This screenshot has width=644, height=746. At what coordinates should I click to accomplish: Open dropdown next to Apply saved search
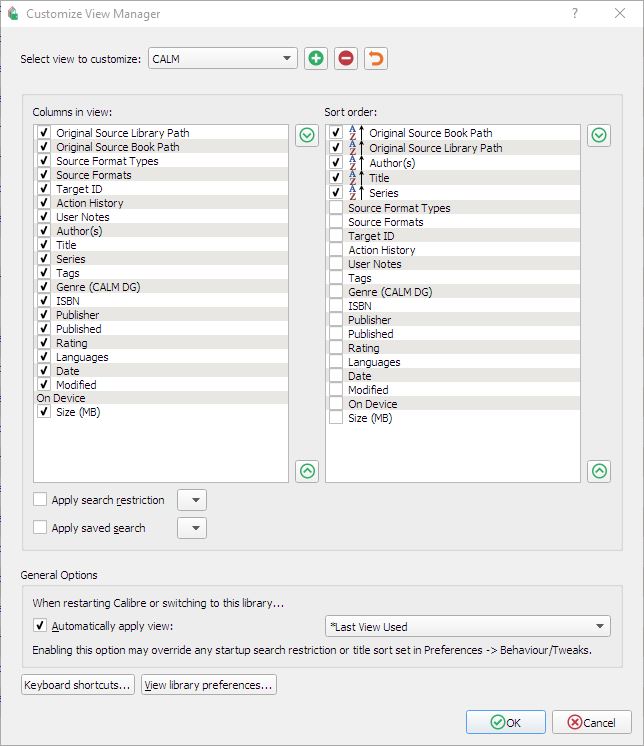pyautogui.click(x=192, y=528)
